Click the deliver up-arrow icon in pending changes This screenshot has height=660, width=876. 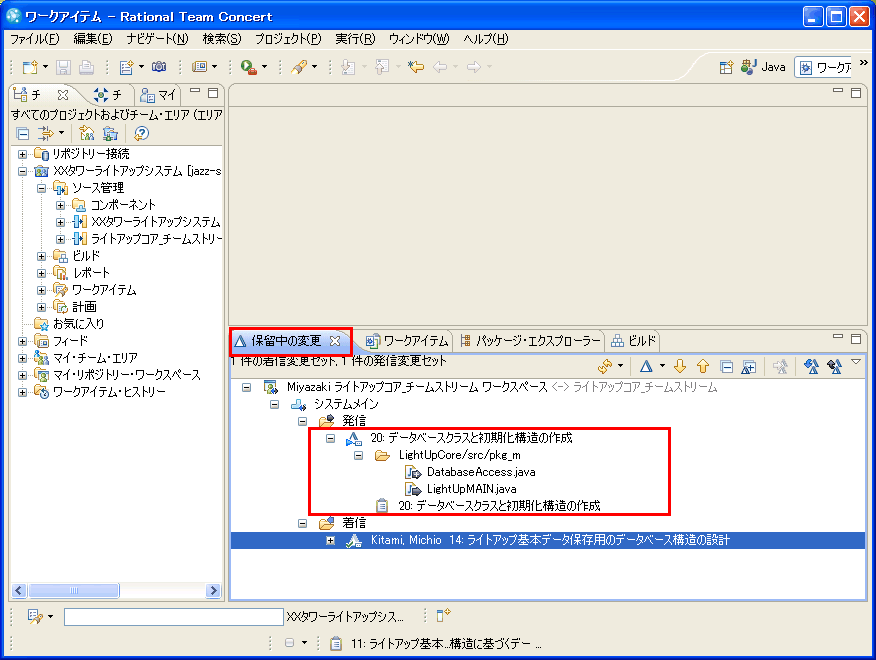[x=703, y=367]
